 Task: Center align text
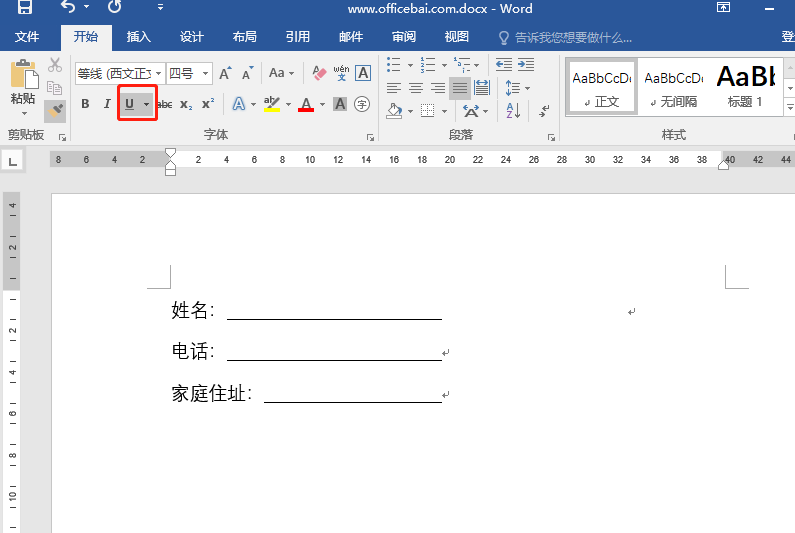416,88
